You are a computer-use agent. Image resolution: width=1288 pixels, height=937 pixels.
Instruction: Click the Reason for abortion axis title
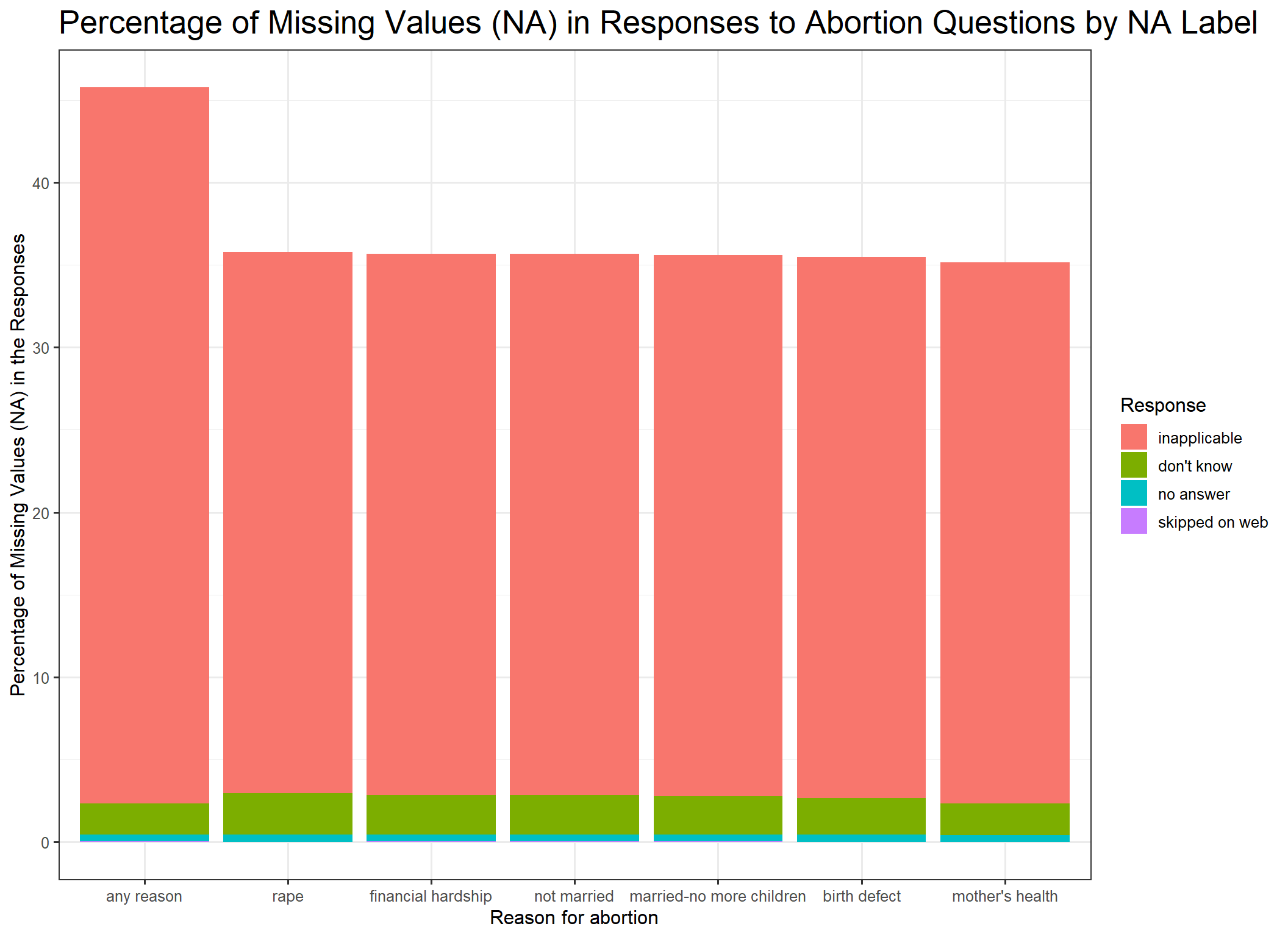click(x=574, y=917)
